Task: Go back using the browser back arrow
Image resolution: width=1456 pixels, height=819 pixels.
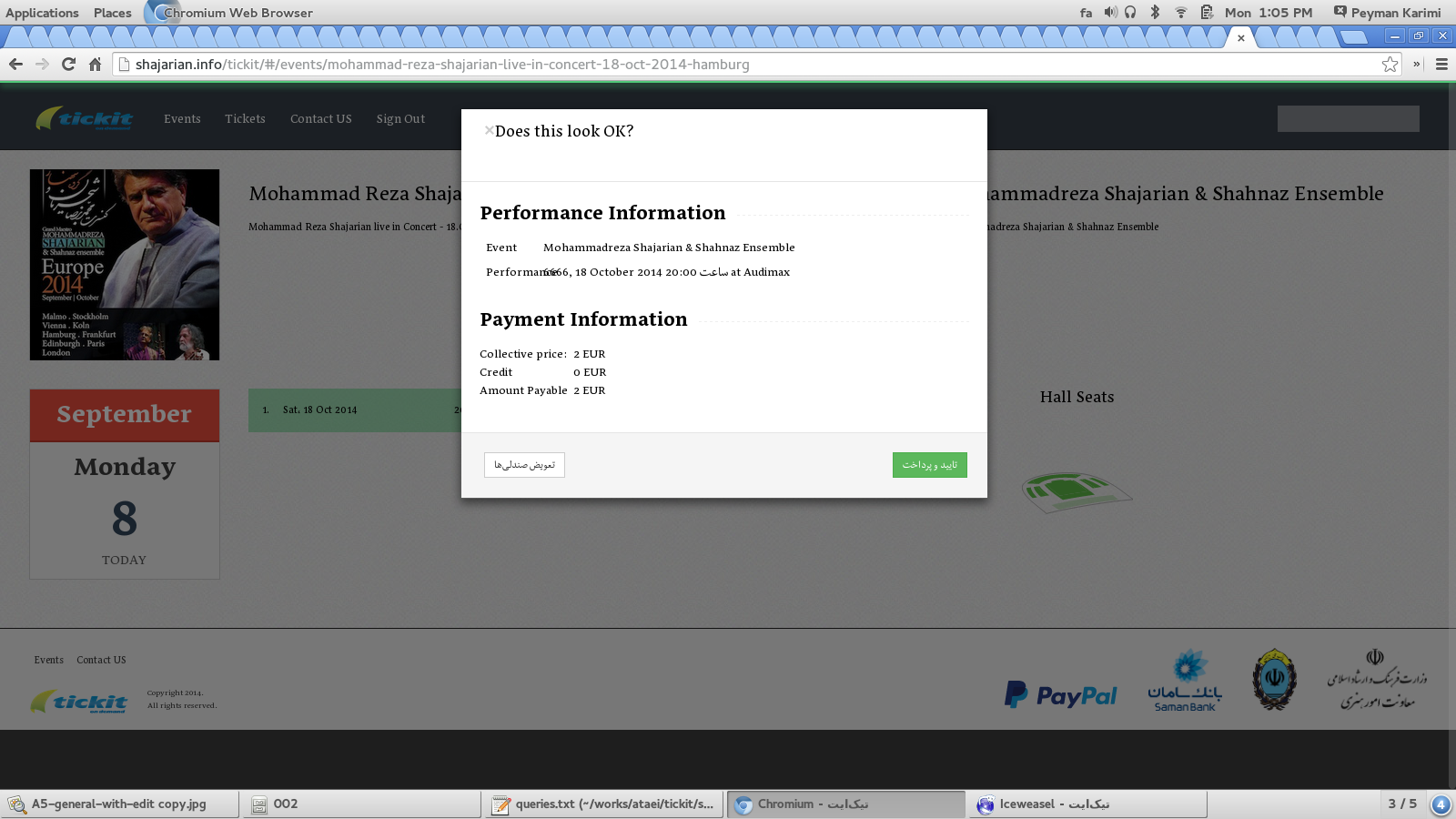Action: pyautogui.click(x=15, y=64)
